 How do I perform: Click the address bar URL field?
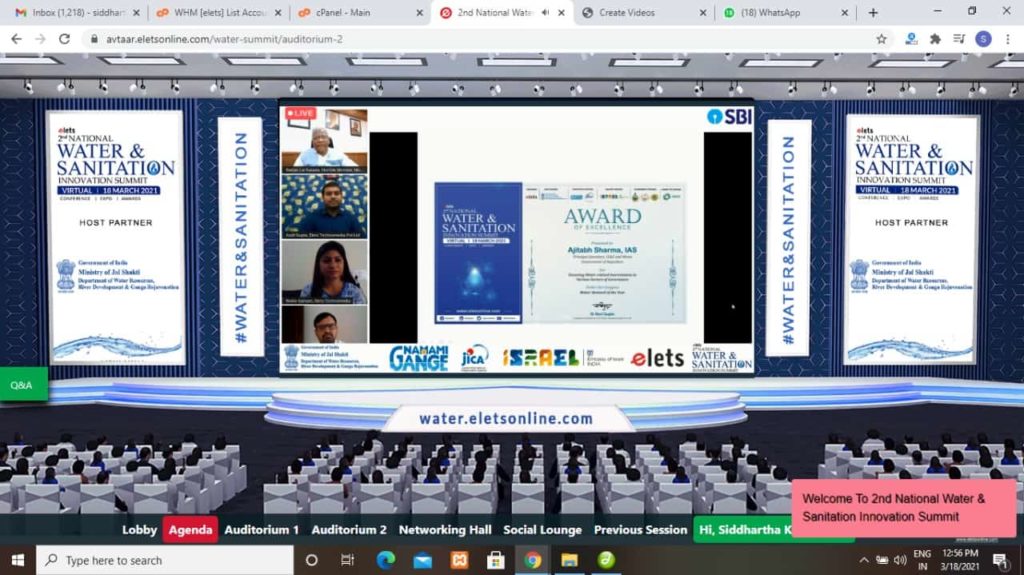click(x=483, y=39)
